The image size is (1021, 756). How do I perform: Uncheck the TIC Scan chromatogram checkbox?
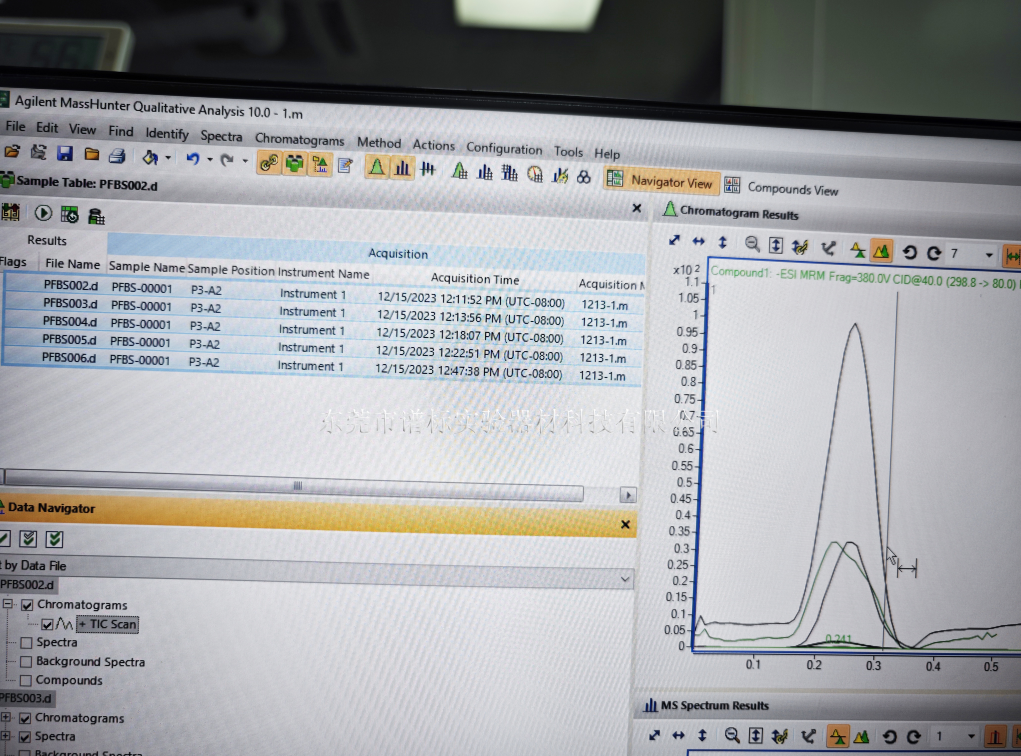pyautogui.click(x=47, y=624)
